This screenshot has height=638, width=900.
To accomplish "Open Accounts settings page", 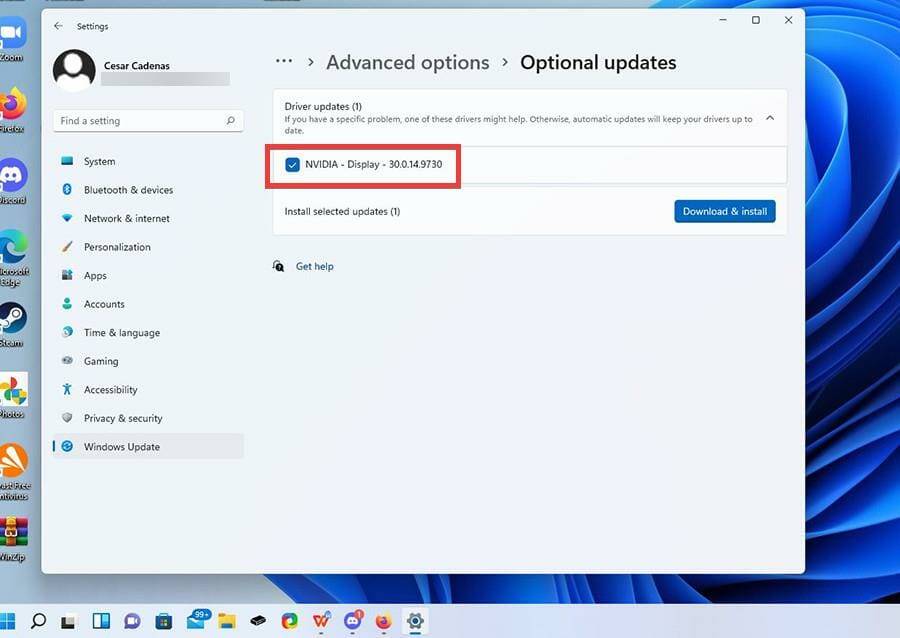I will tap(148, 304).
